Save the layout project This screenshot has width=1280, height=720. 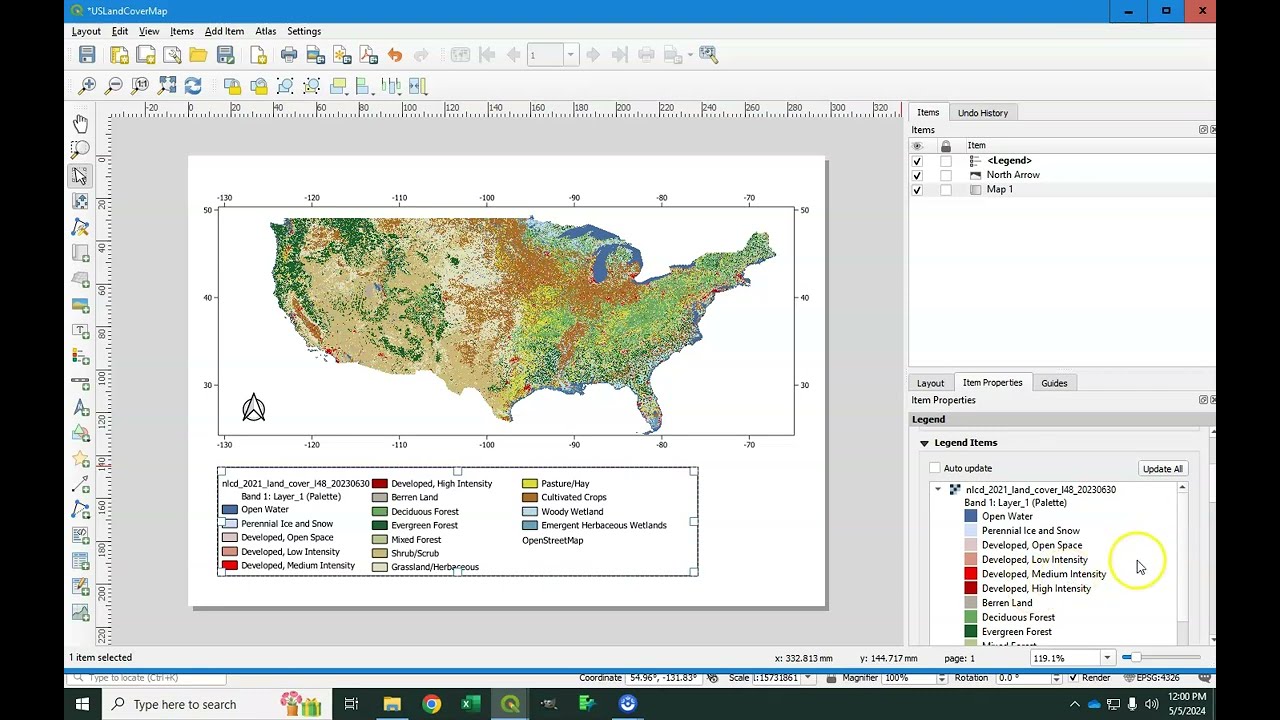coord(87,55)
